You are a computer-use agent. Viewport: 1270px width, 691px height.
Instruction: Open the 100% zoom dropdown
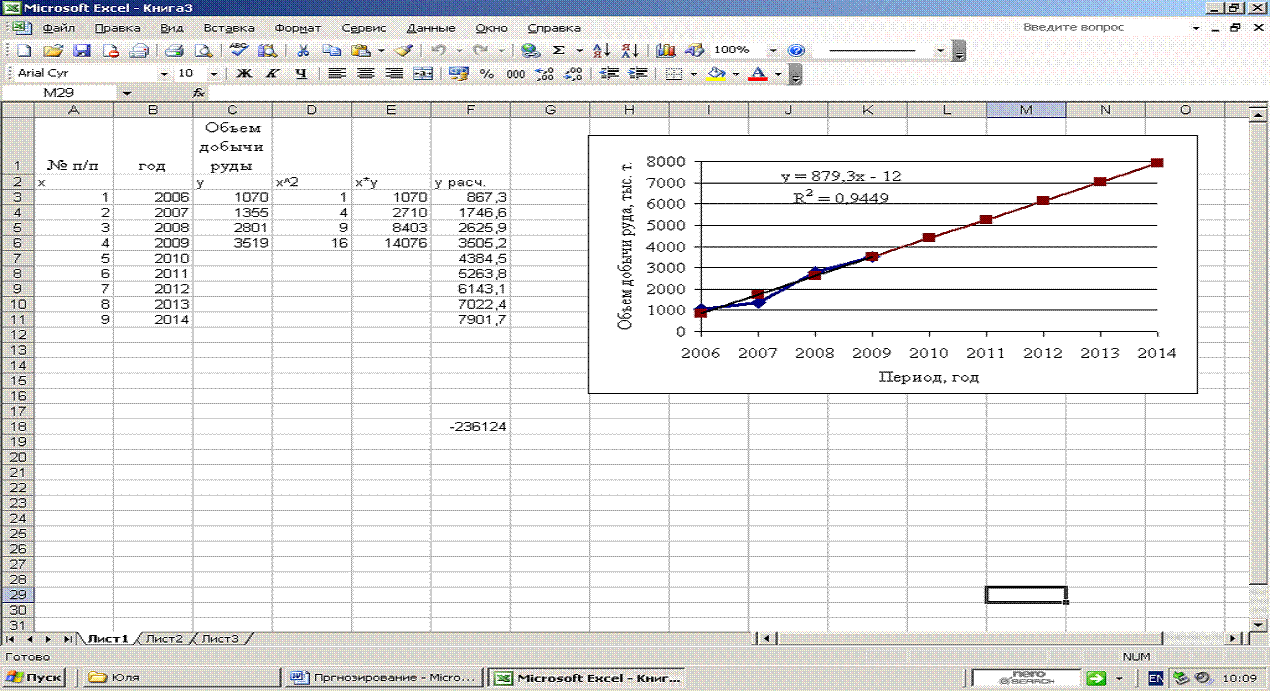773,50
